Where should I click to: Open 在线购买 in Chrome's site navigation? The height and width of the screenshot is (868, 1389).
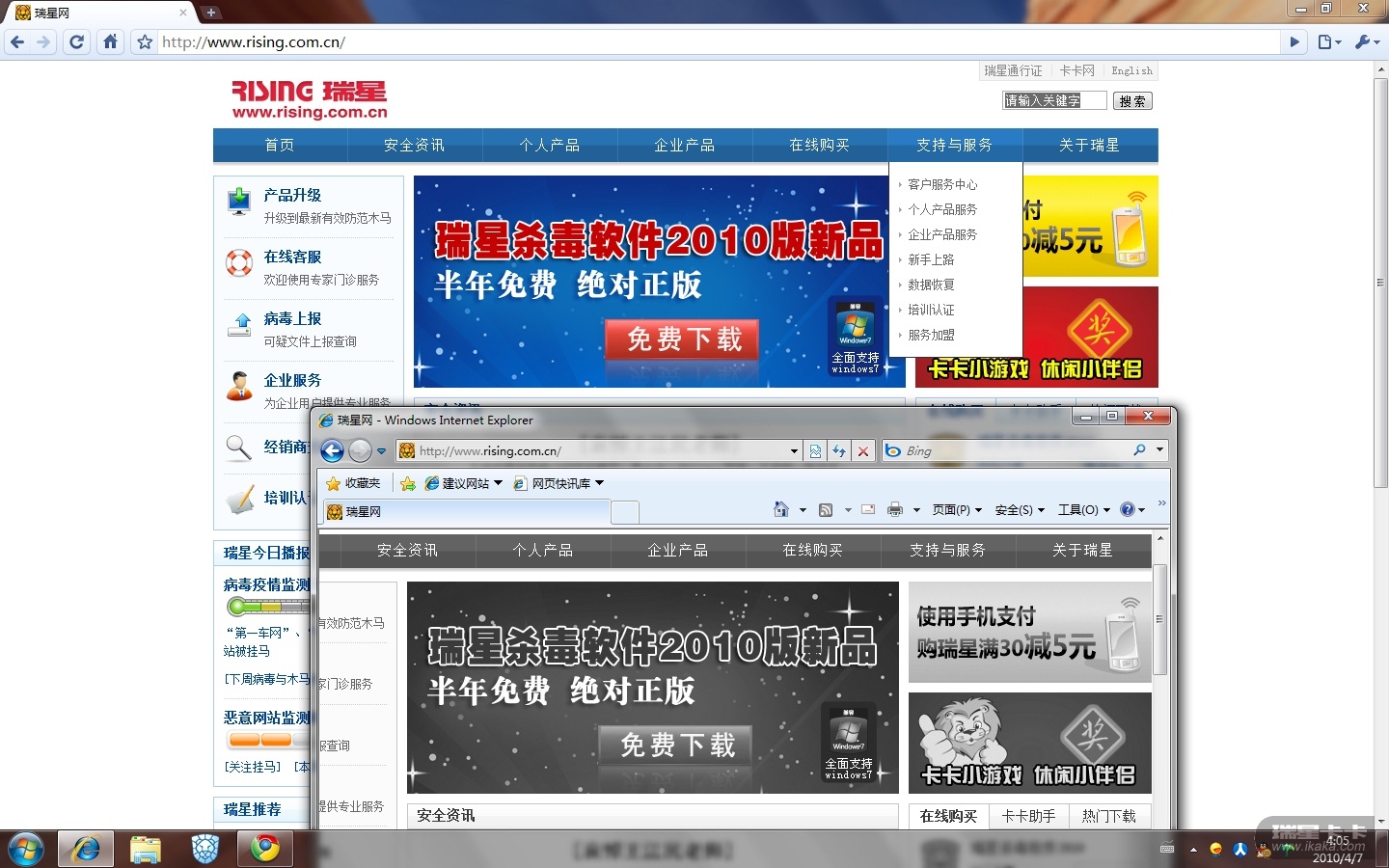tap(820, 145)
